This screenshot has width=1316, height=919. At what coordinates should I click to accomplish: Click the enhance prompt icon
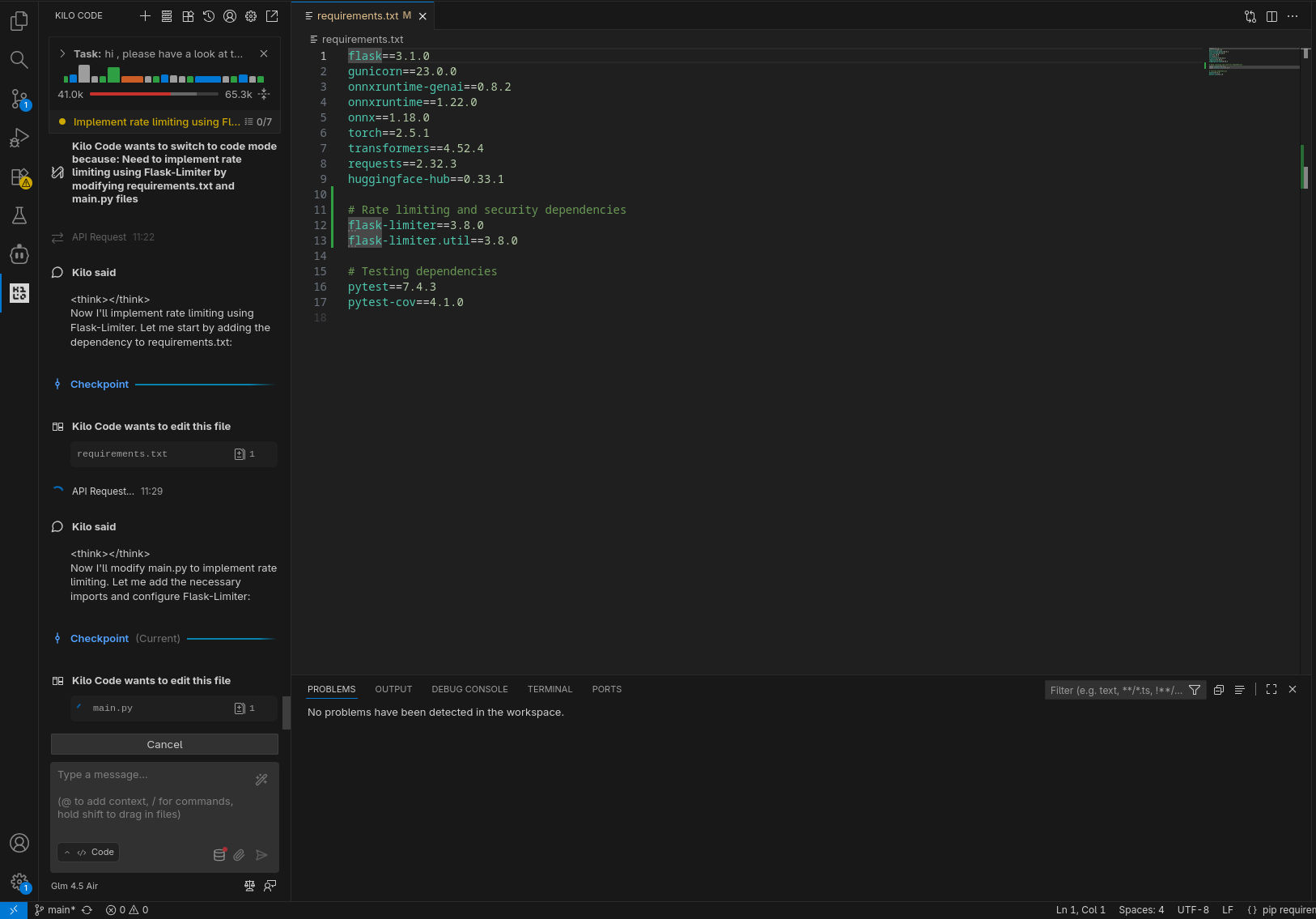(261, 780)
